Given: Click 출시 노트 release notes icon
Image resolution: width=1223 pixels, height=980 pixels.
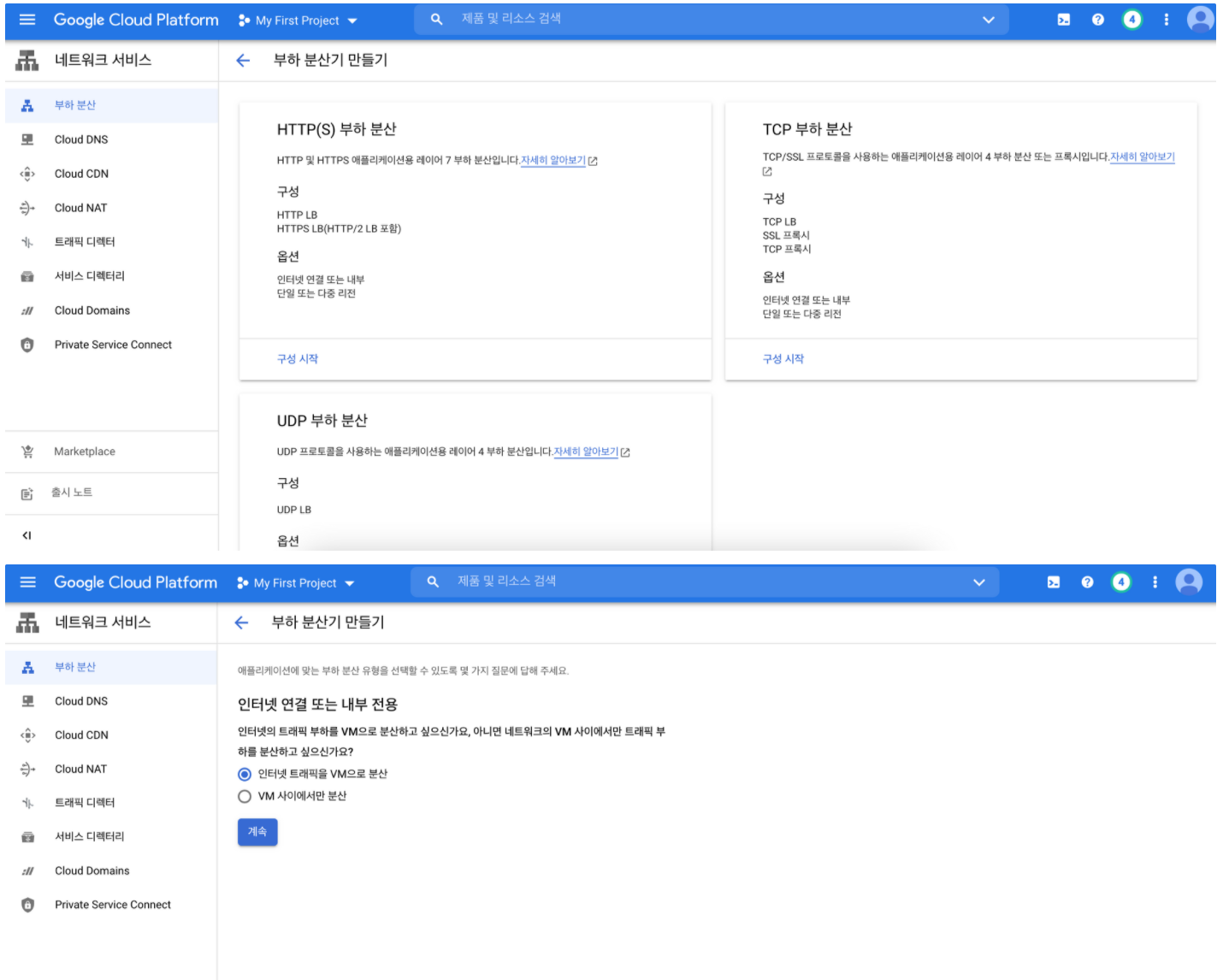Looking at the screenshot, I should click(27, 493).
